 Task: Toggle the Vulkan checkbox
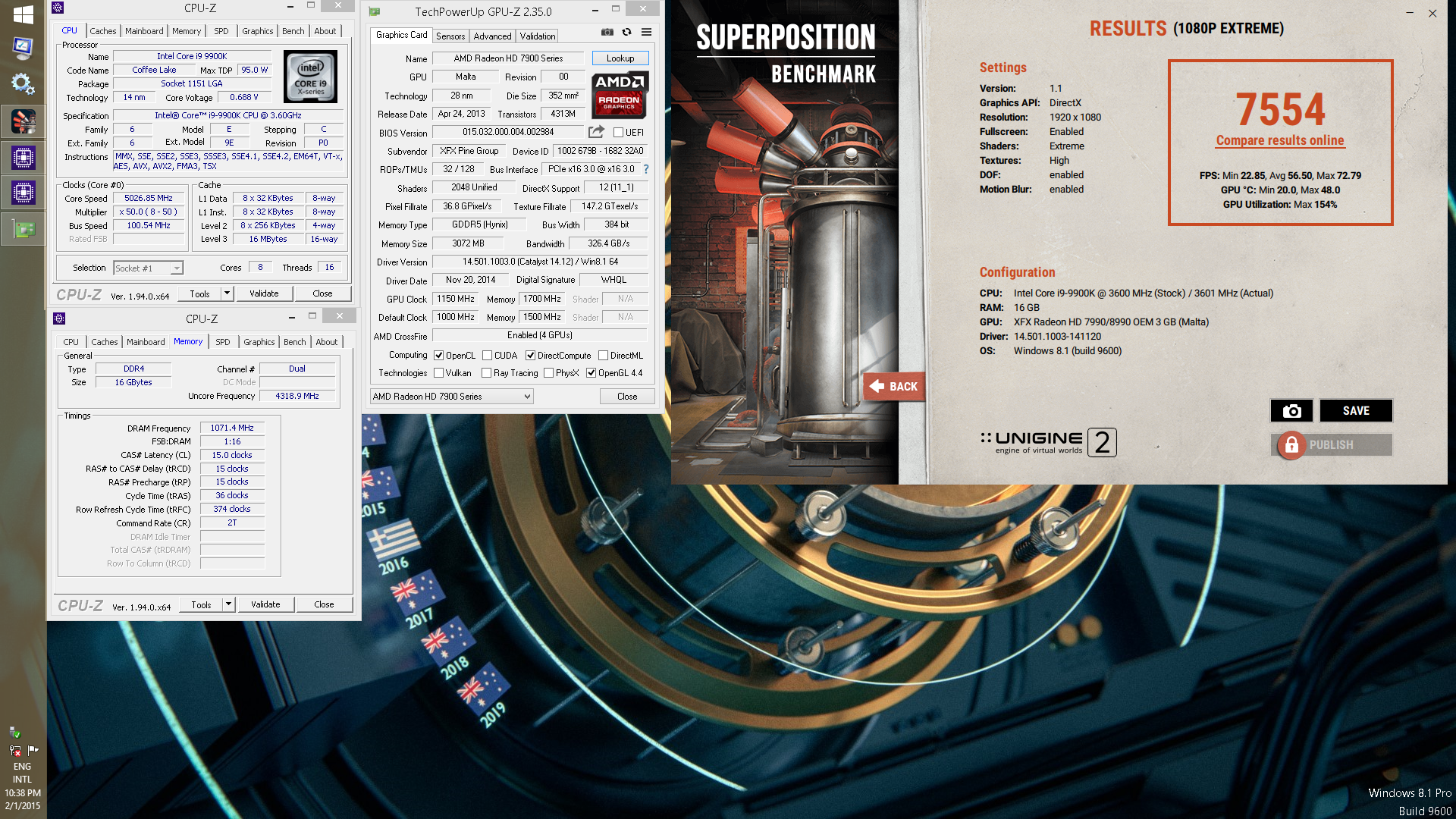(438, 372)
